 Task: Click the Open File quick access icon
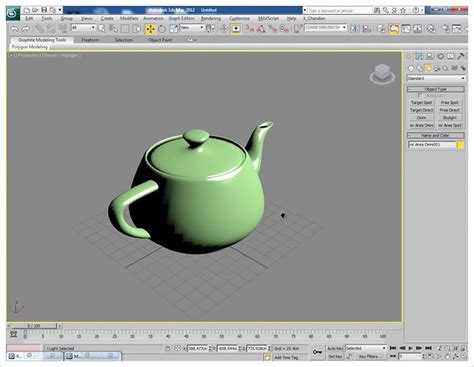click(35, 10)
